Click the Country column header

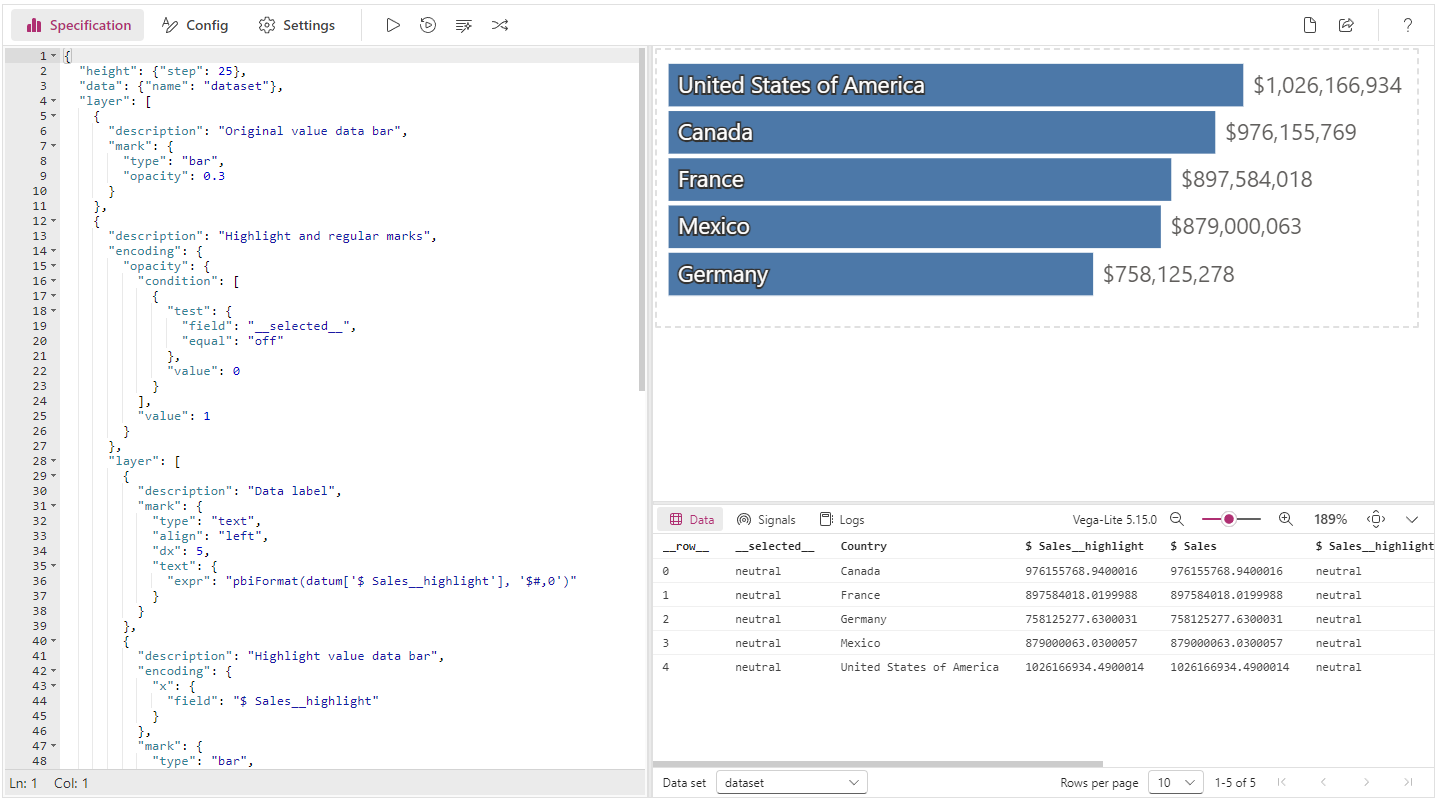click(863, 546)
